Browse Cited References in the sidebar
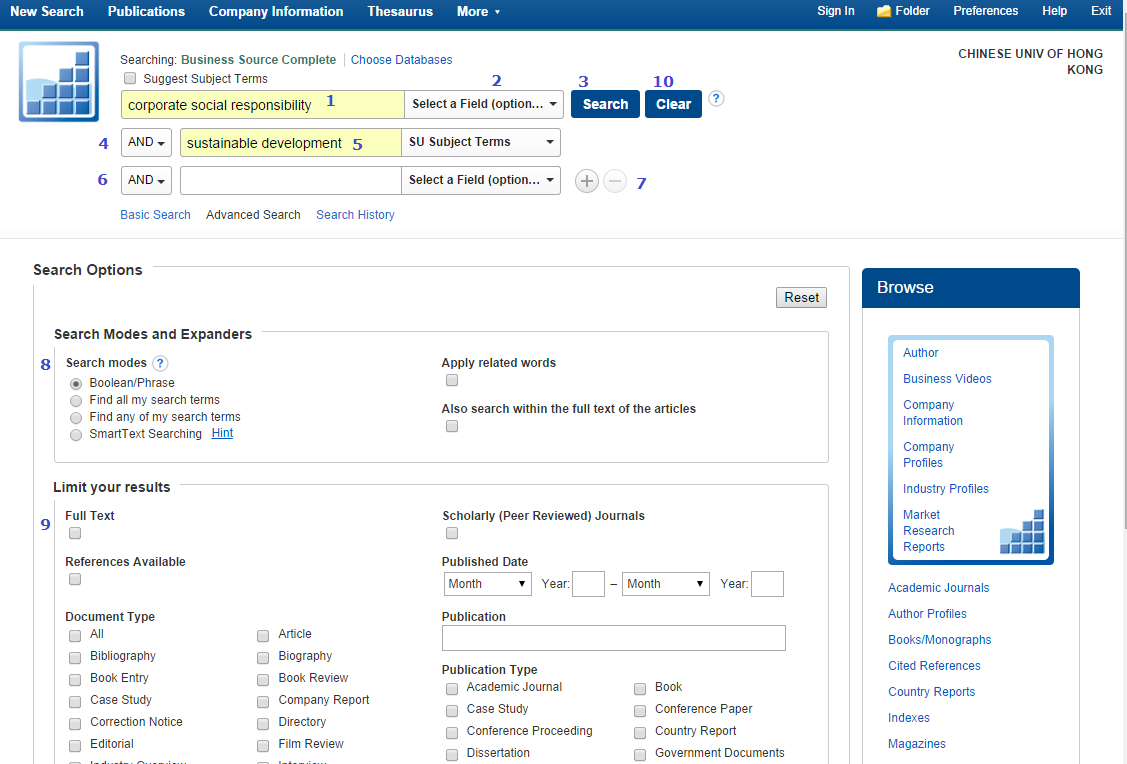The image size is (1127, 764). tap(934, 665)
